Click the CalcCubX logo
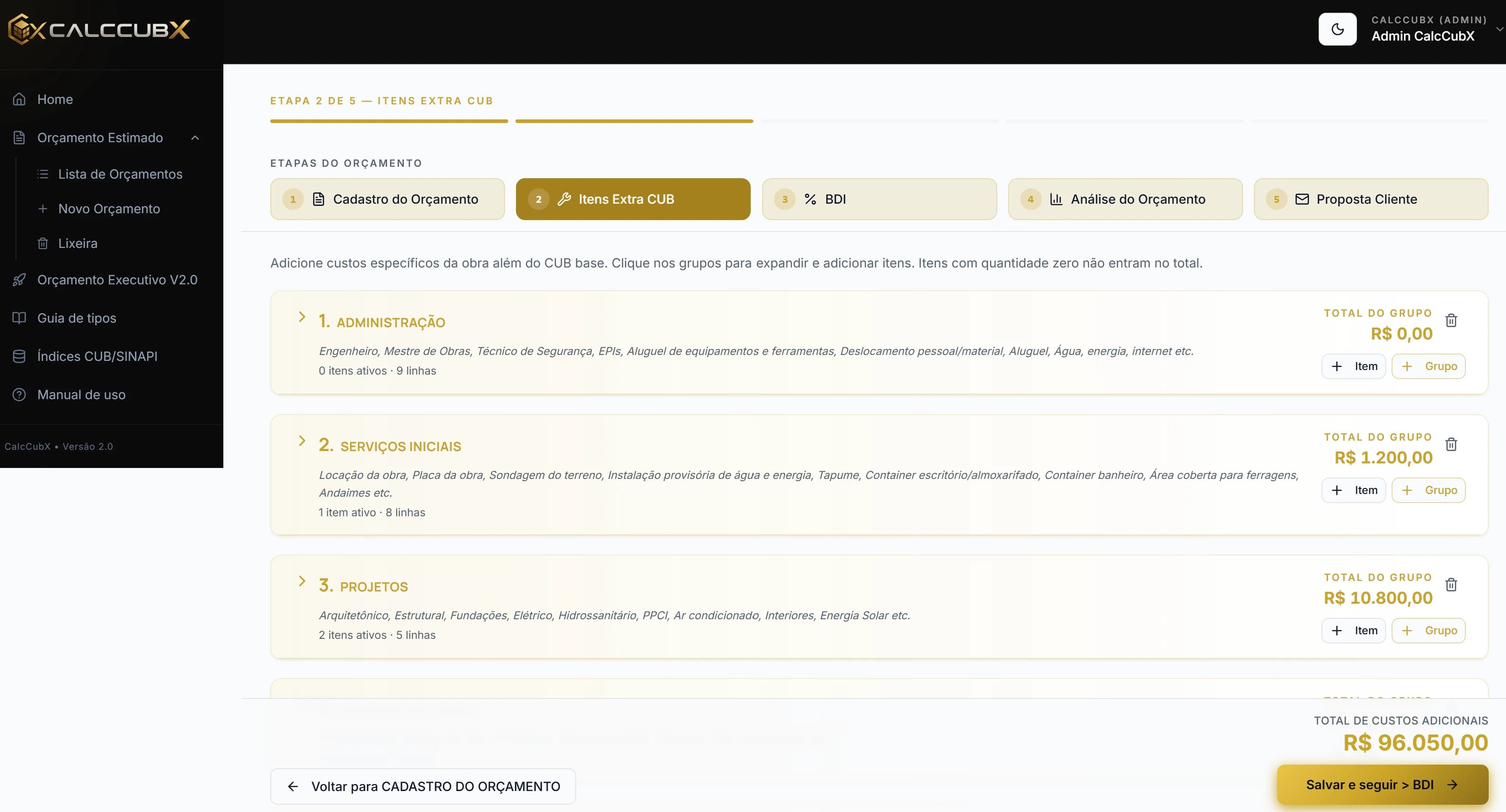This screenshot has width=1506, height=812. coord(99,29)
